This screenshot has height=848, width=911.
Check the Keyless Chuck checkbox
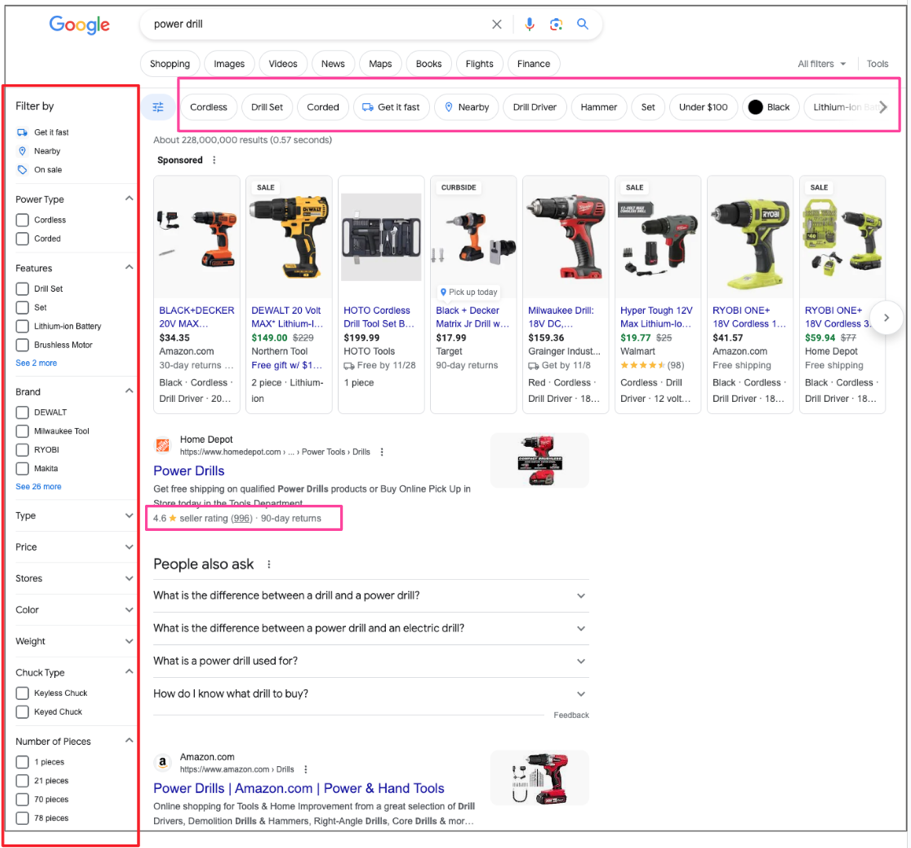click(22, 693)
